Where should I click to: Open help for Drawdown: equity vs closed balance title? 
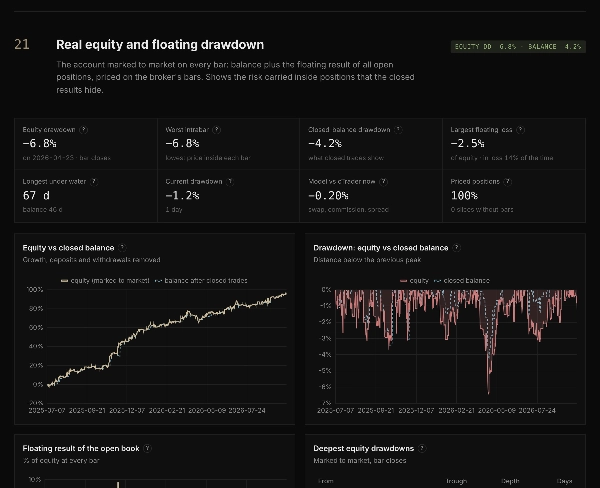[457, 248]
